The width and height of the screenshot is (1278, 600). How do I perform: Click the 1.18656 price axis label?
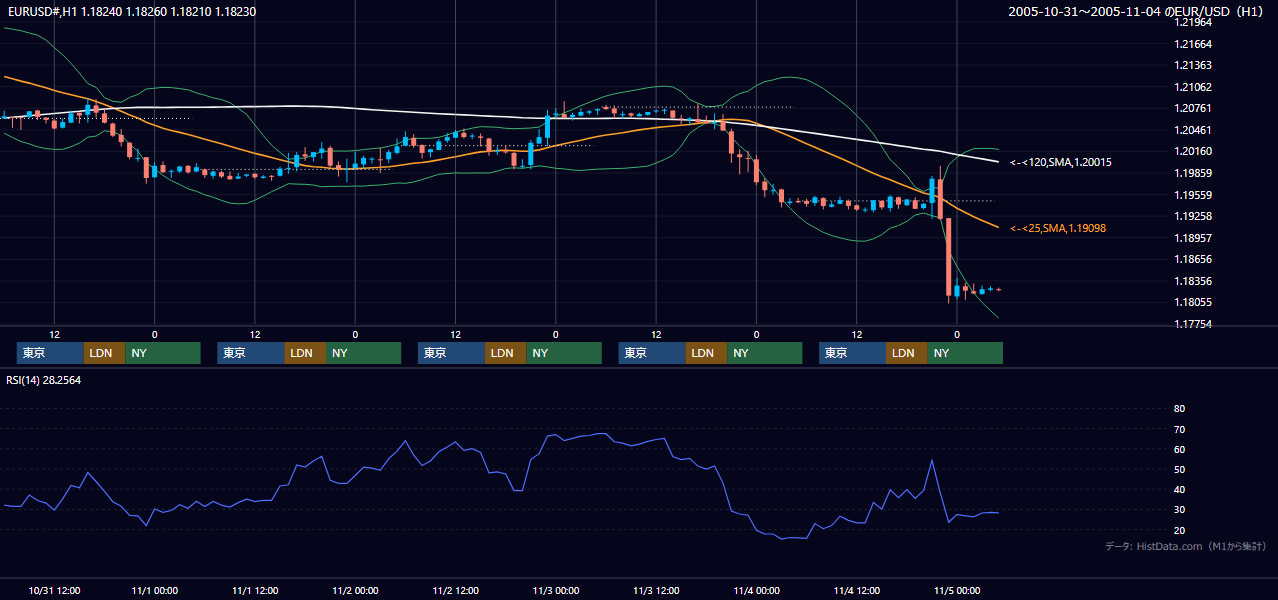[1193, 259]
